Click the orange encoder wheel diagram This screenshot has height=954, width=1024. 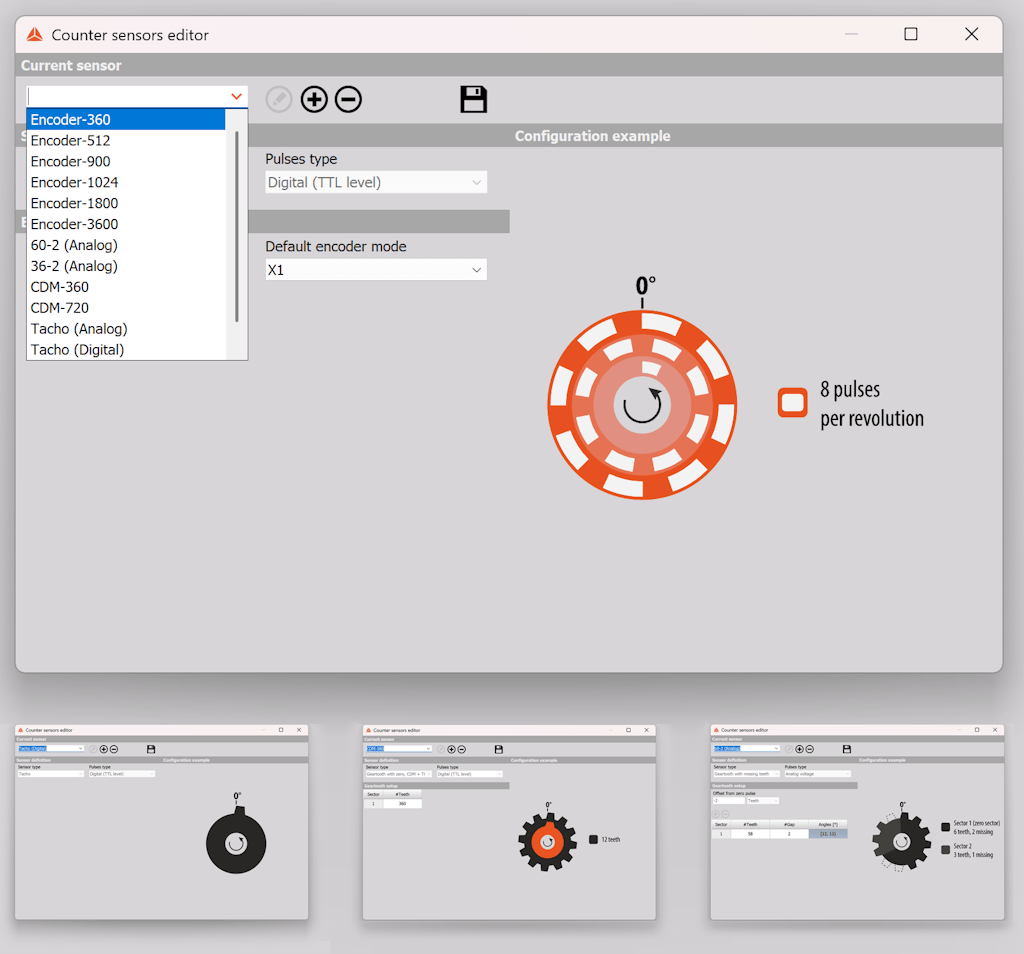642,405
